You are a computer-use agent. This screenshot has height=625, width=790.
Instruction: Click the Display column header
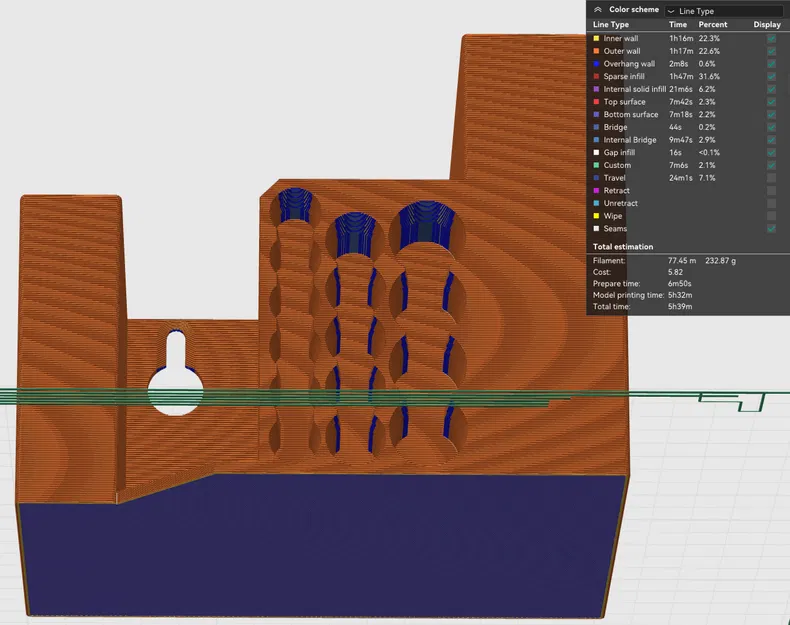coord(767,24)
